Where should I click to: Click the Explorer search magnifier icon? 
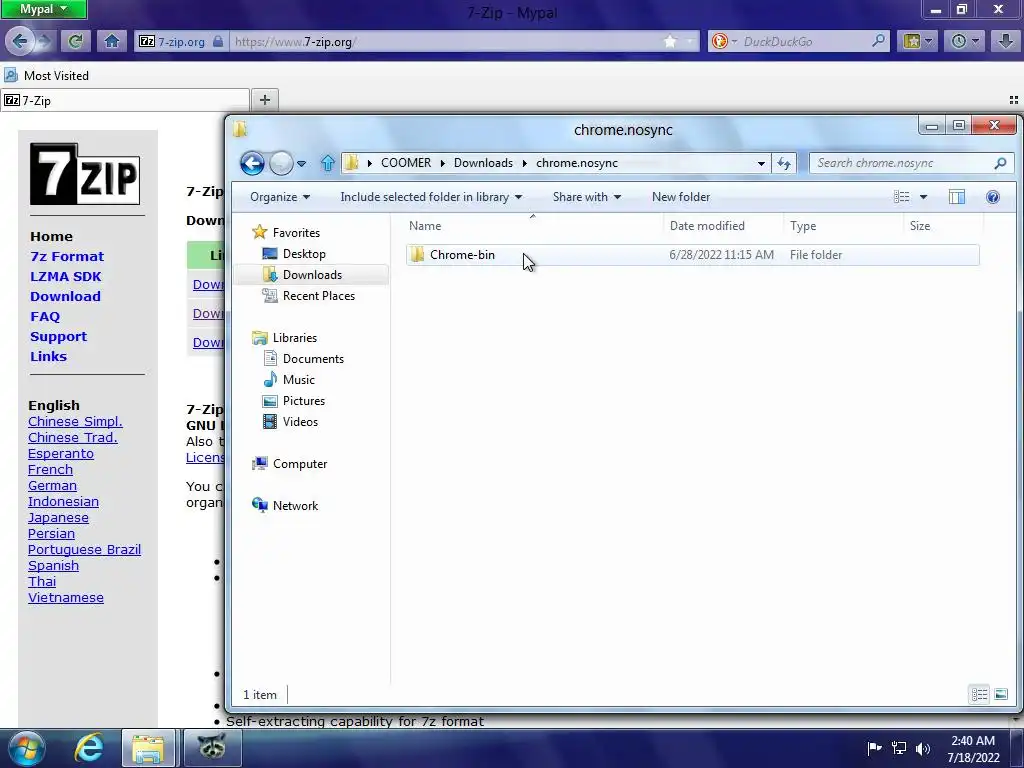(x=1000, y=163)
